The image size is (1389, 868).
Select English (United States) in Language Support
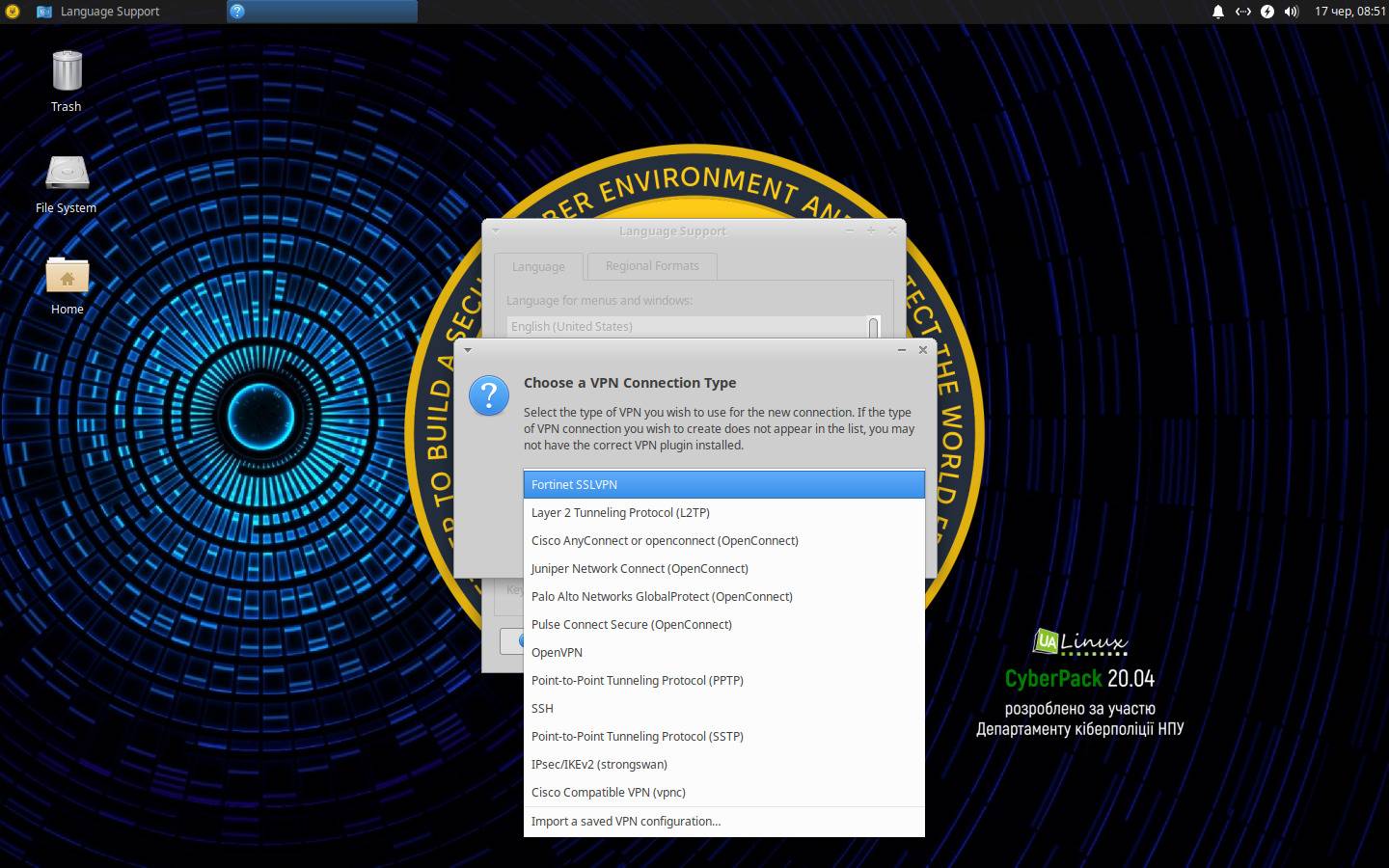[685, 327]
